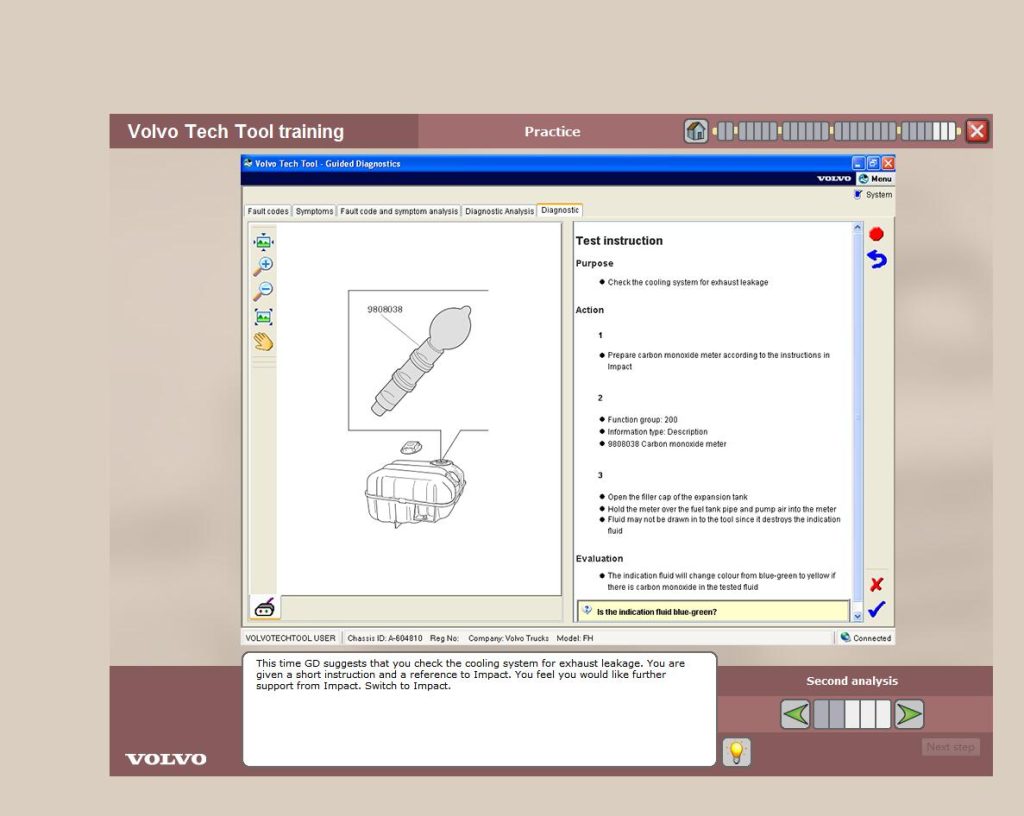1024x816 pixels.
Task: Activate the hand pan tool
Action: (x=262, y=340)
